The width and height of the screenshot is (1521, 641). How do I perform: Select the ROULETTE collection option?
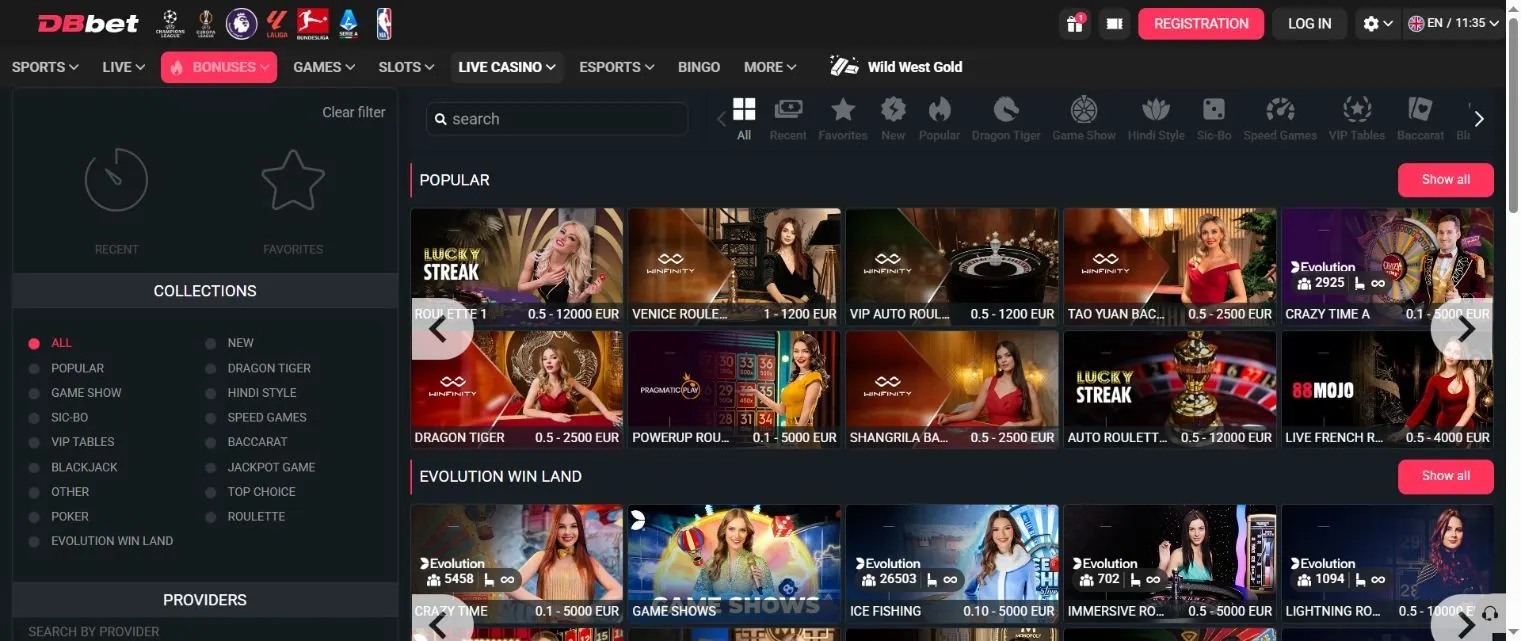(245, 517)
